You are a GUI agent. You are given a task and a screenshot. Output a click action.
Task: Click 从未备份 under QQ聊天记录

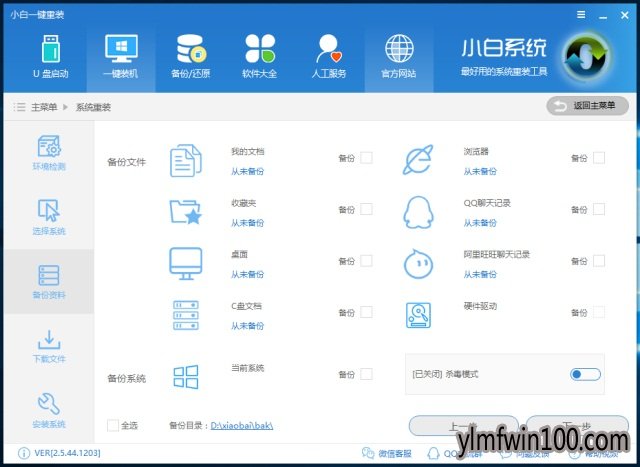(x=480, y=223)
